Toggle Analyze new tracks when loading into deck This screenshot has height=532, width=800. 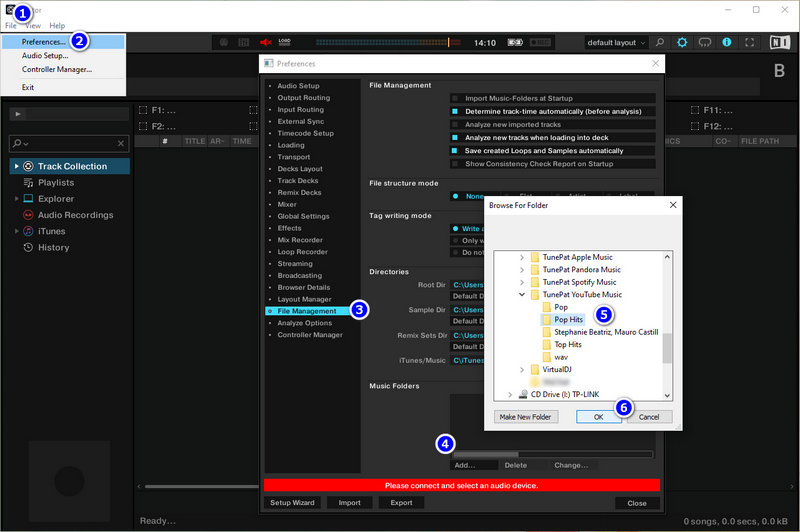pos(455,138)
